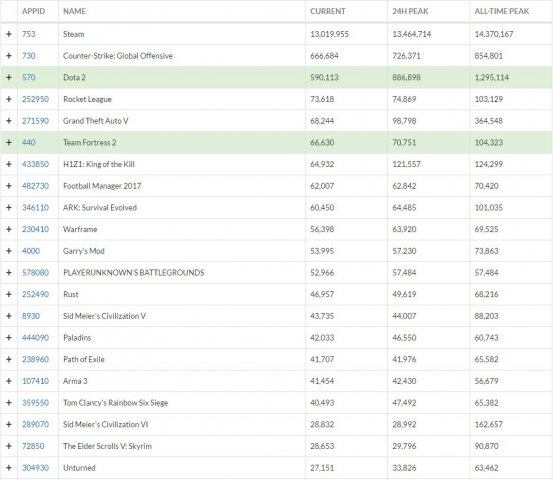Open app ID 440 link
Screen dimensions: 553x480
click(29, 142)
